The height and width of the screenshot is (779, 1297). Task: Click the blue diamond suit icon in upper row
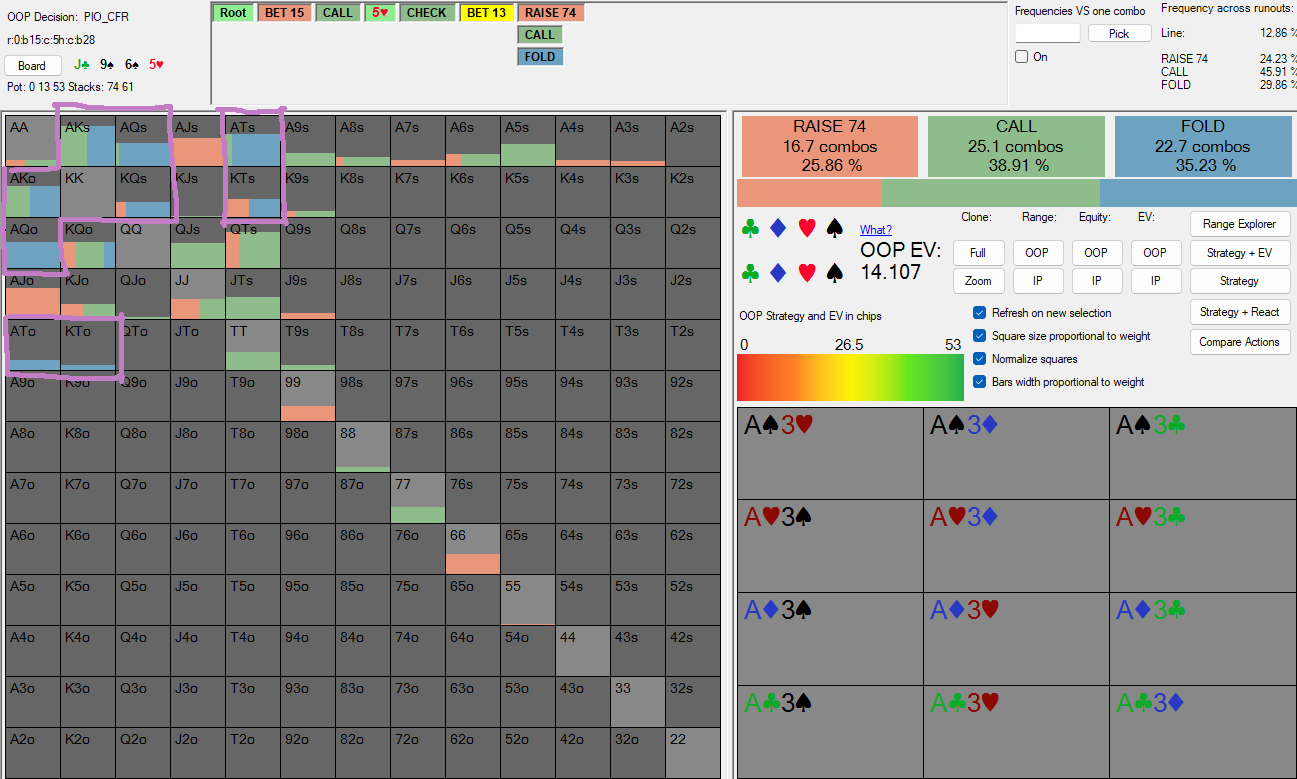click(778, 229)
